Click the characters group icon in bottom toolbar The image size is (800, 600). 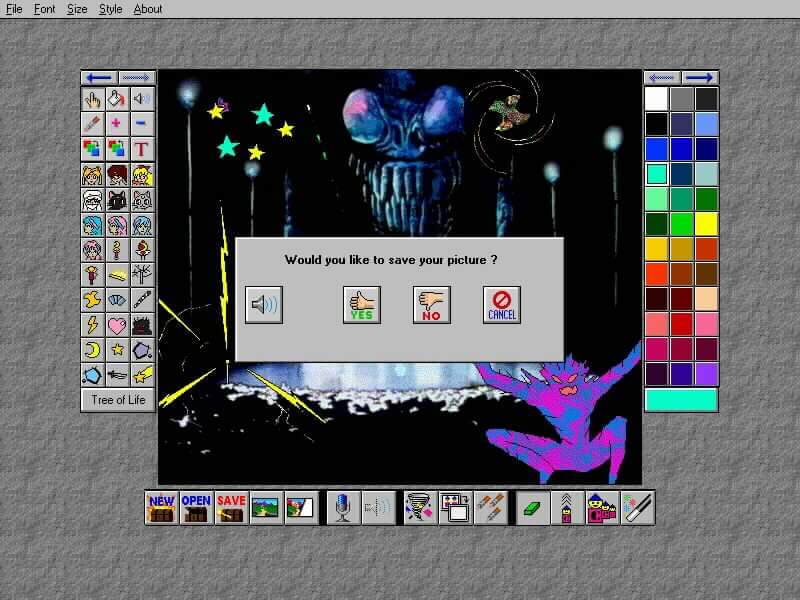click(x=603, y=508)
